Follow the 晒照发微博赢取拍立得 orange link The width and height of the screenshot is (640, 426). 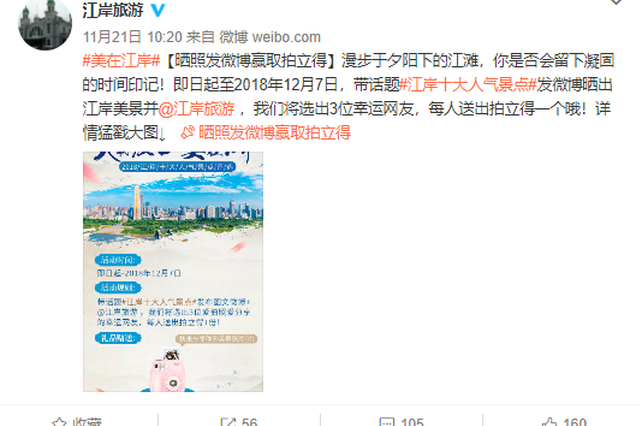[x=275, y=133]
